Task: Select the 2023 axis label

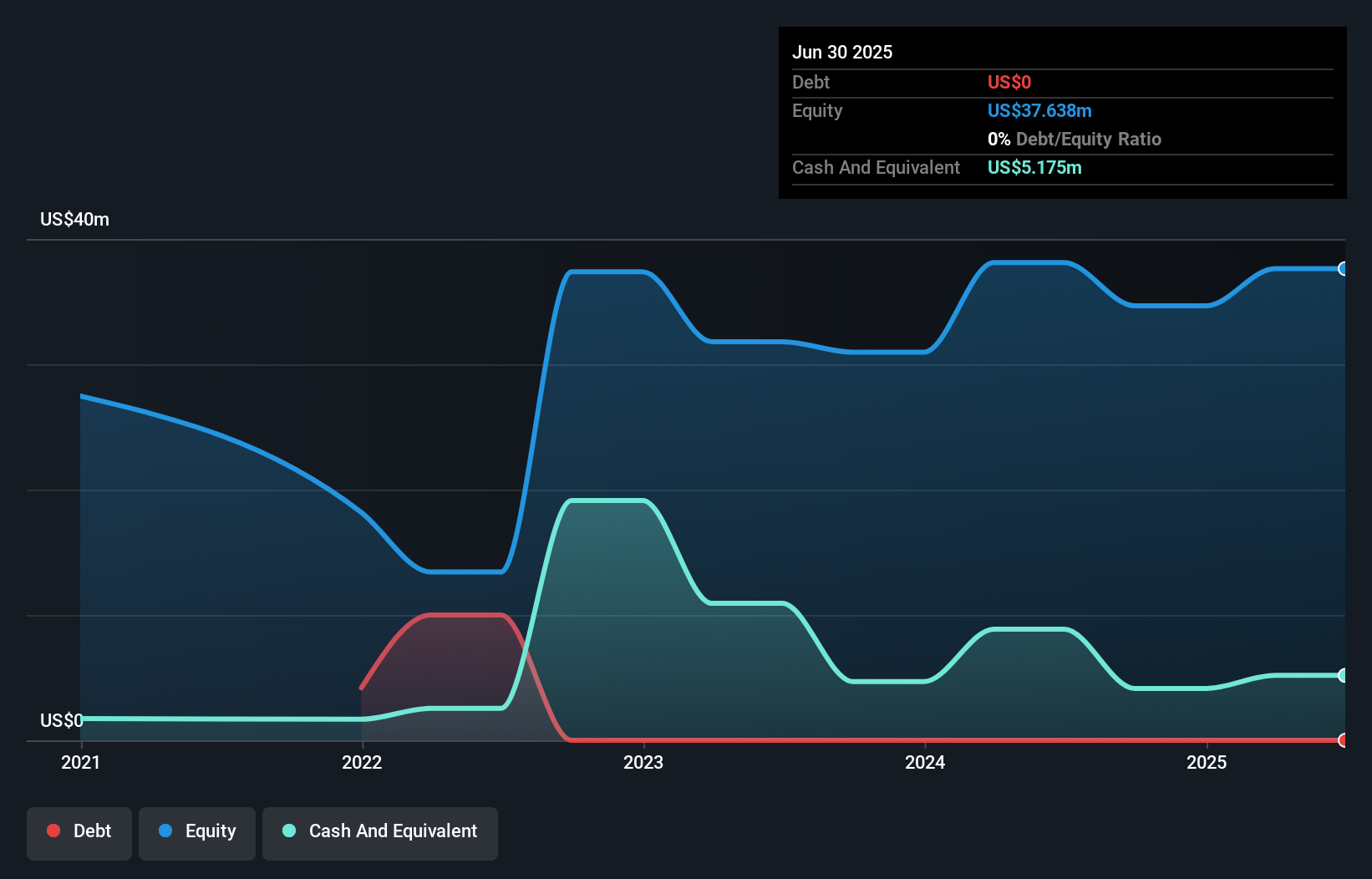Action: (643, 762)
